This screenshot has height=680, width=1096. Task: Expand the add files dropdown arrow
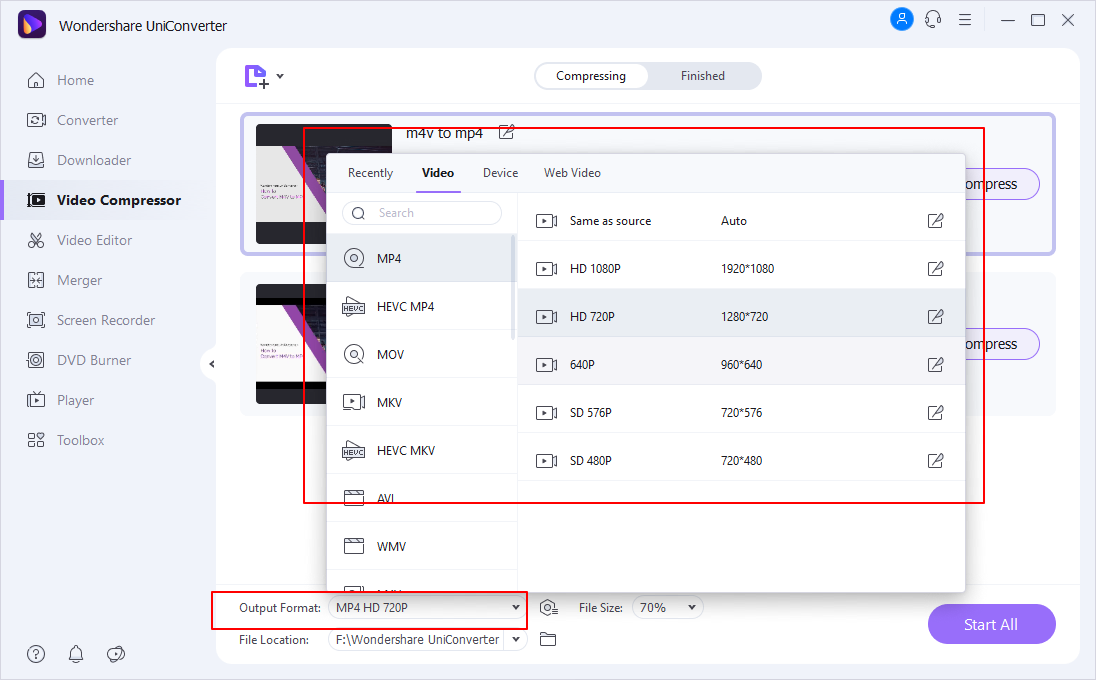(280, 76)
